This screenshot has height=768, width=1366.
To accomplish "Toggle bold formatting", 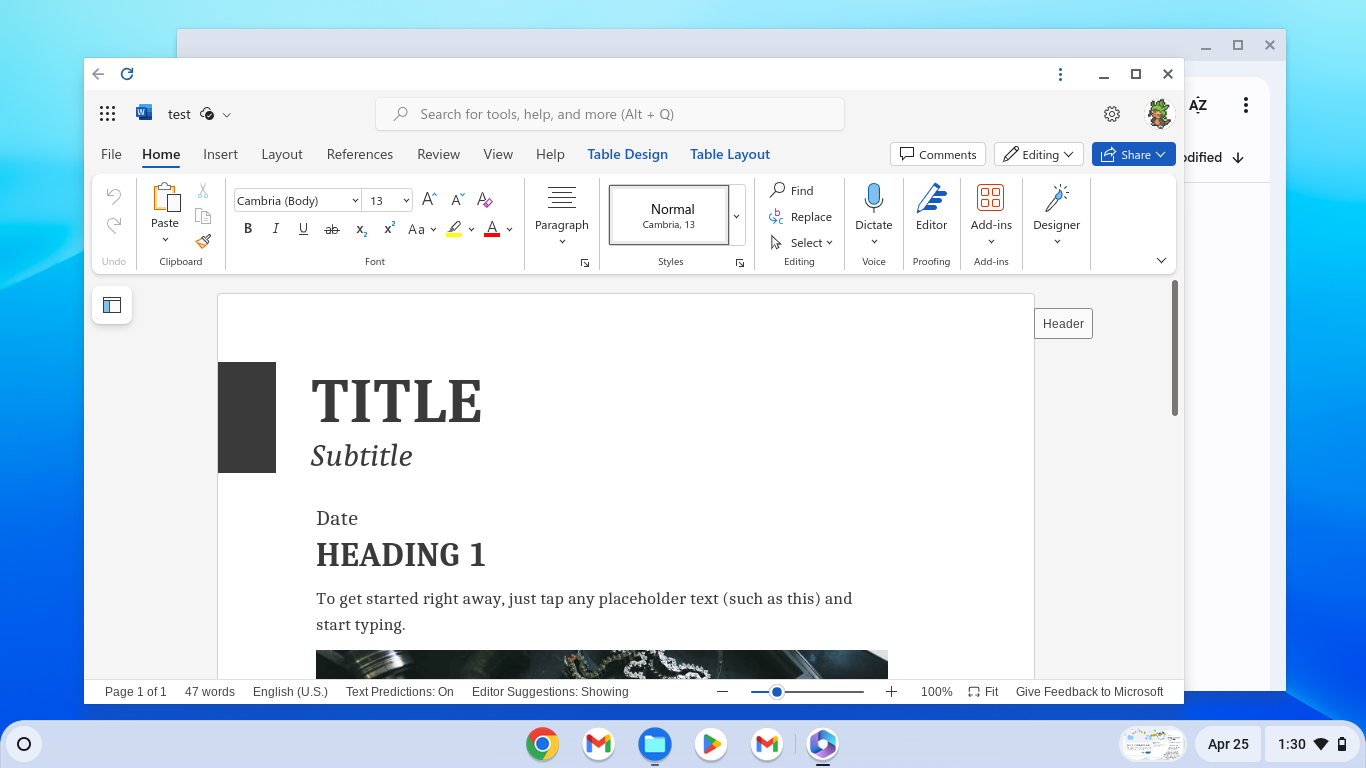I will click(248, 229).
